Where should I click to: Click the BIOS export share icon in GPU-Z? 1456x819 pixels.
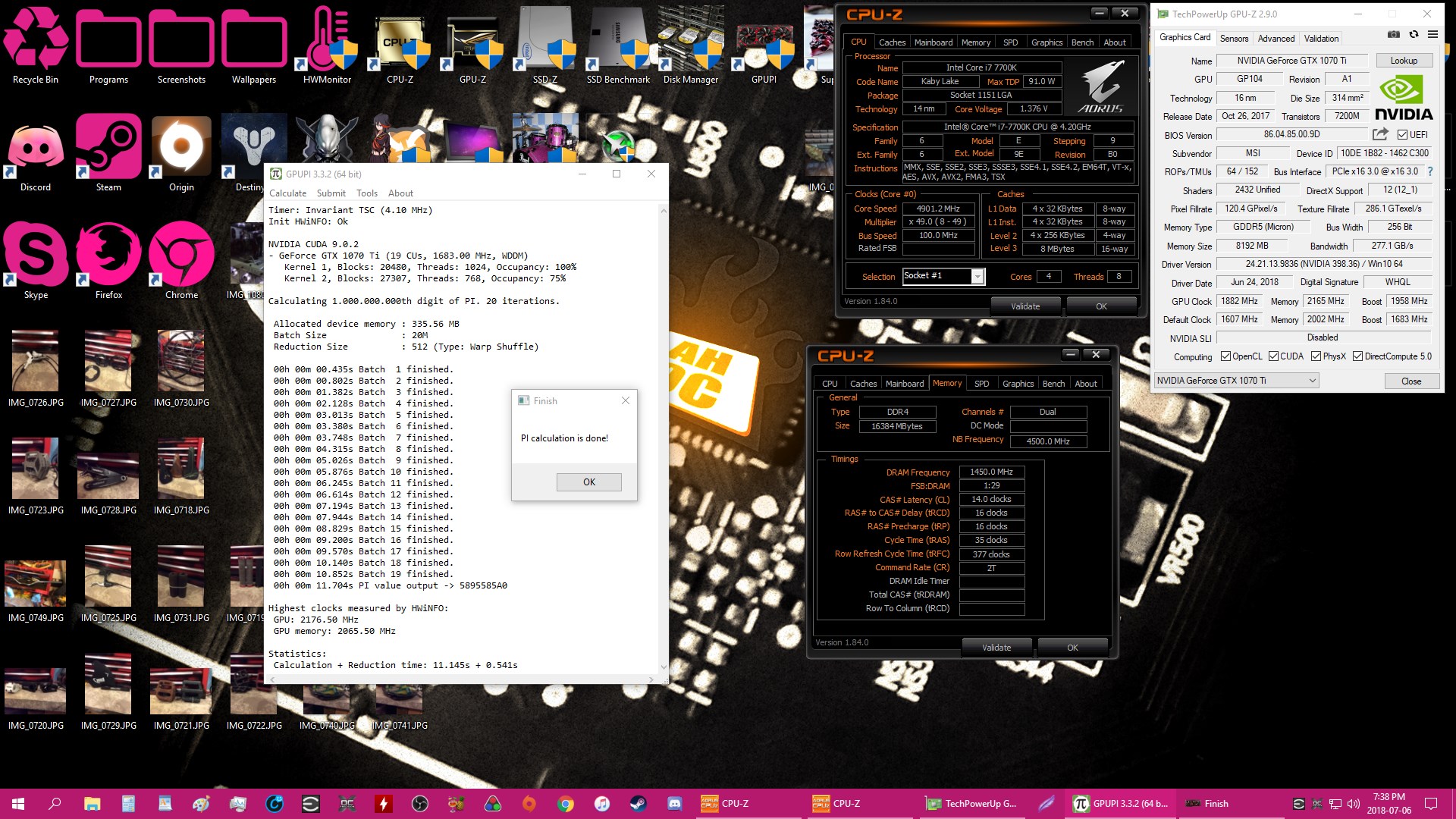1380,134
